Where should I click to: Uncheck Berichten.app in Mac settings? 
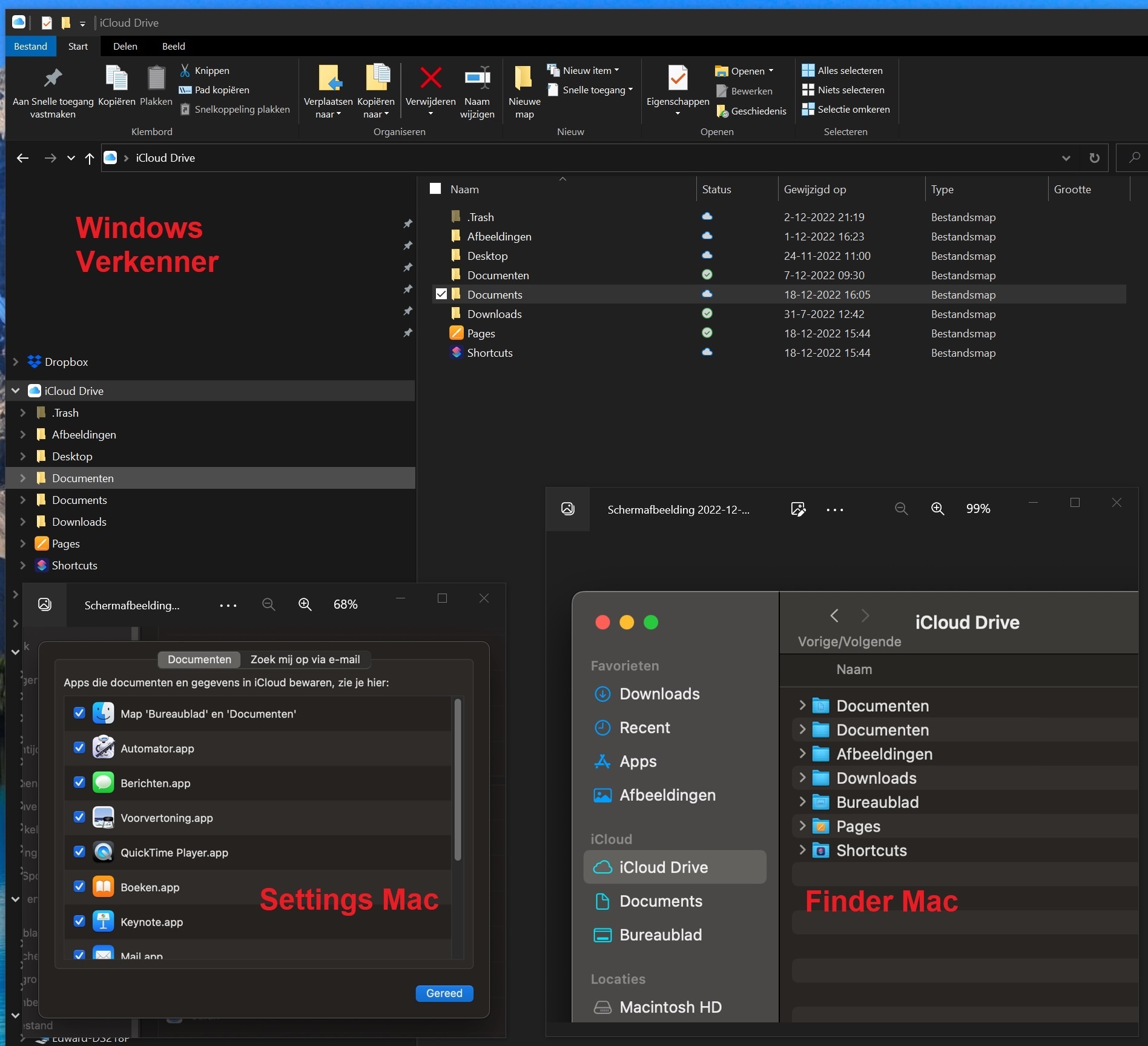tap(79, 782)
